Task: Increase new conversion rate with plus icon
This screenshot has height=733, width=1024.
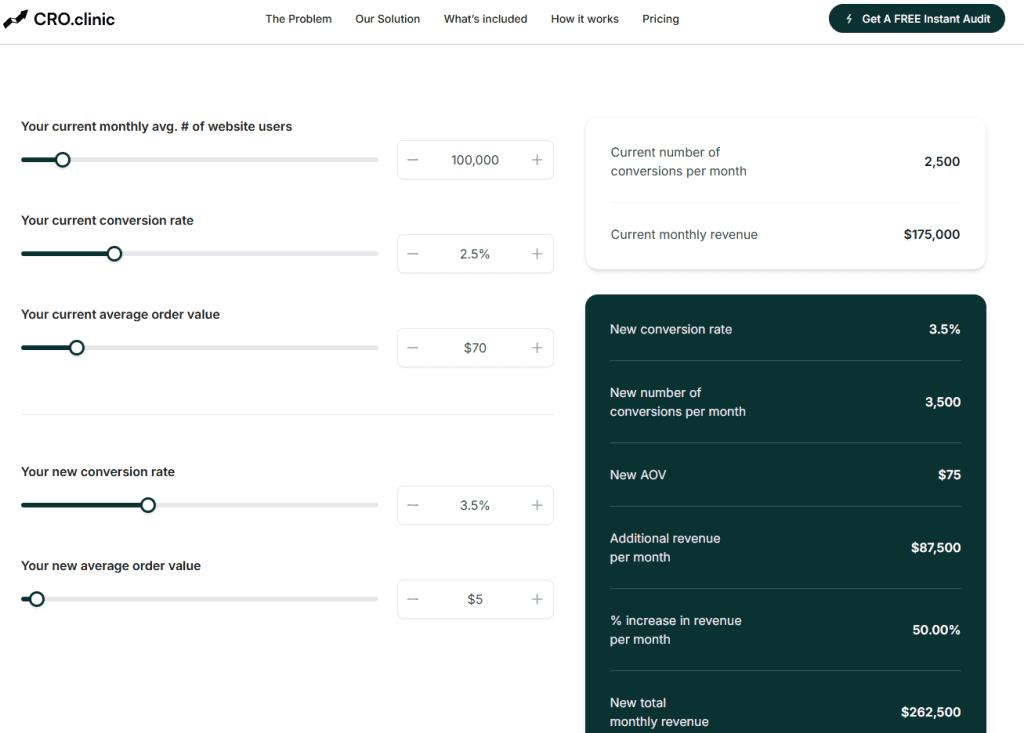Action: 537,505
